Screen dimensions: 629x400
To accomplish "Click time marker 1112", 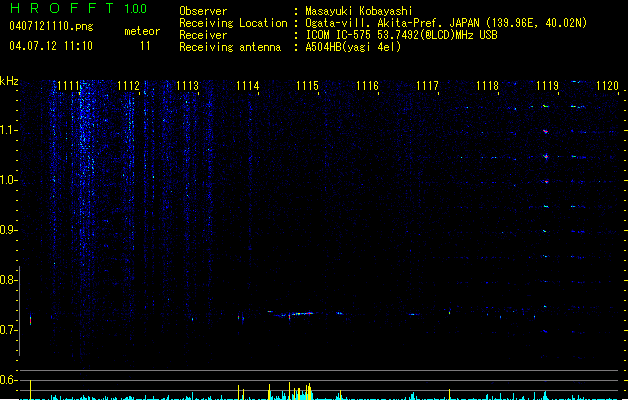I will point(128,86).
